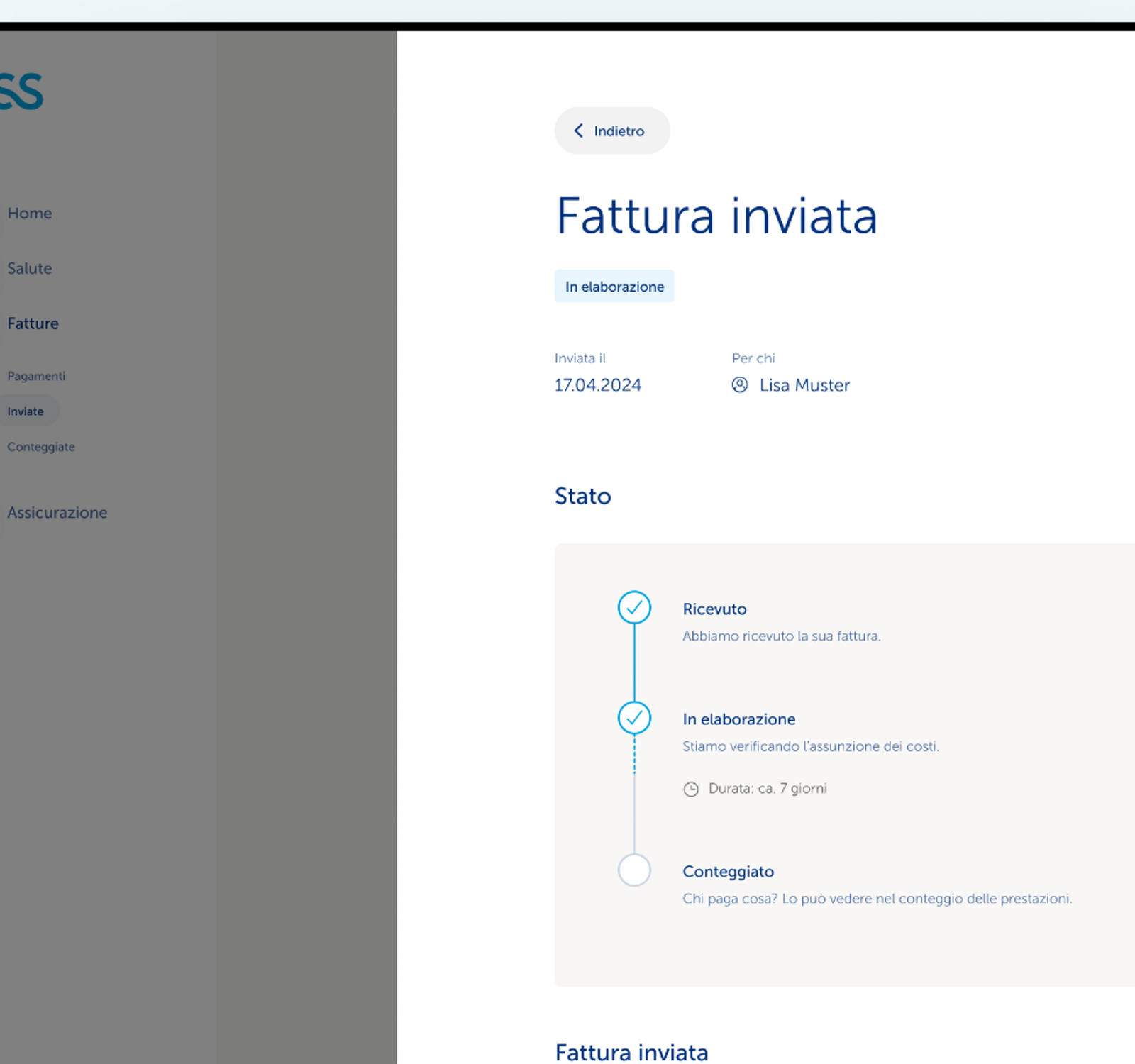Expand the Assicurazione sidebar section

tap(57, 512)
